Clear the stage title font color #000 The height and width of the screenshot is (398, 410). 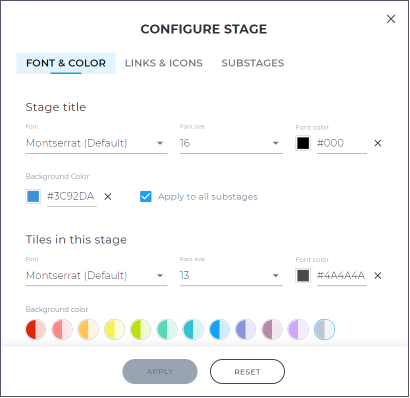click(378, 143)
